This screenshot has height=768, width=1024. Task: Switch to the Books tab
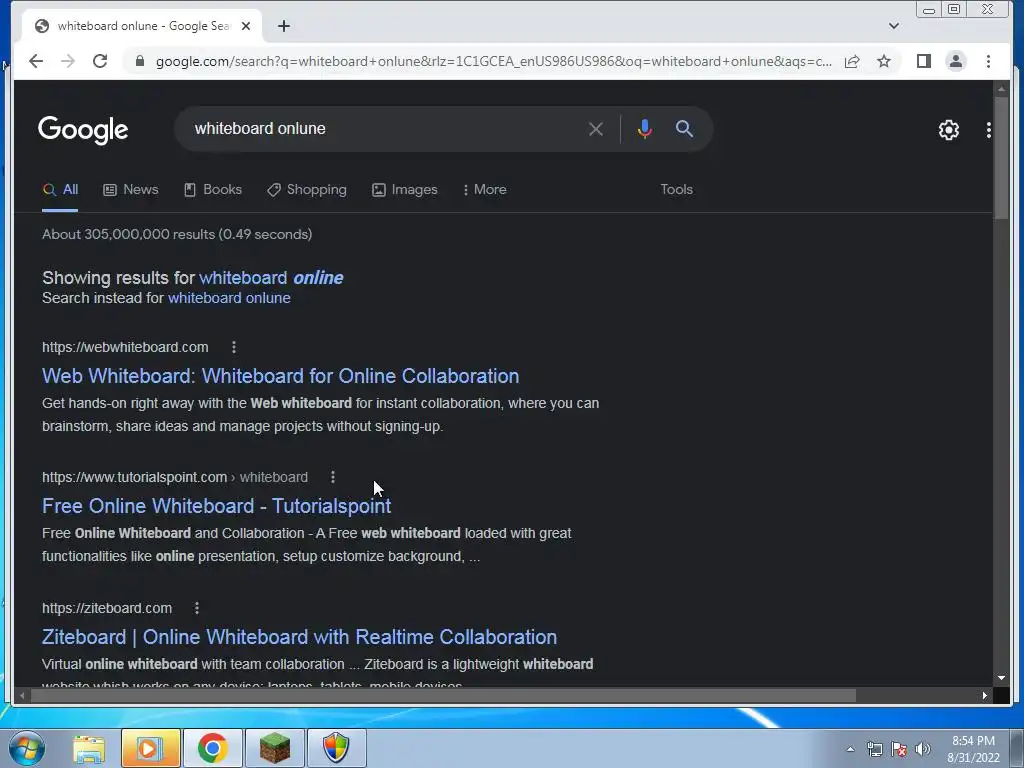click(x=213, y=189)
